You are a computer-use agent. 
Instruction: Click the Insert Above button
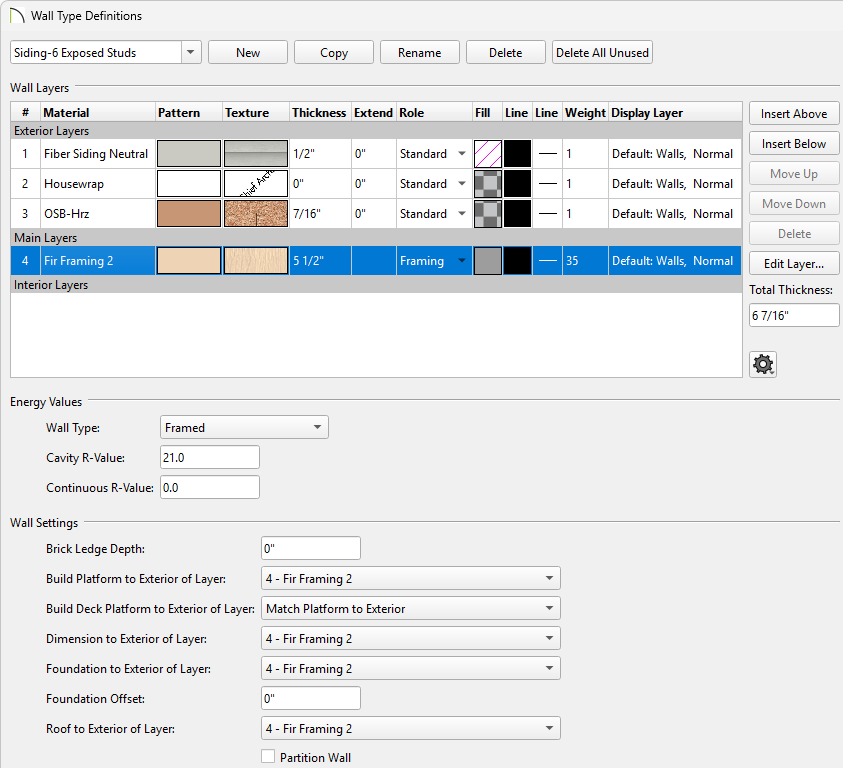click(794, 113)
